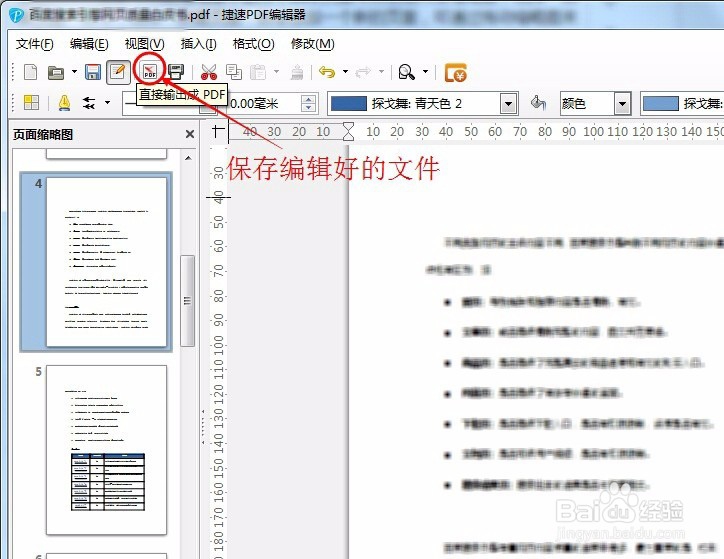Screen dimensions: 724x559
Task: Click the Undo arrow icon
Action: pos(327,72)
